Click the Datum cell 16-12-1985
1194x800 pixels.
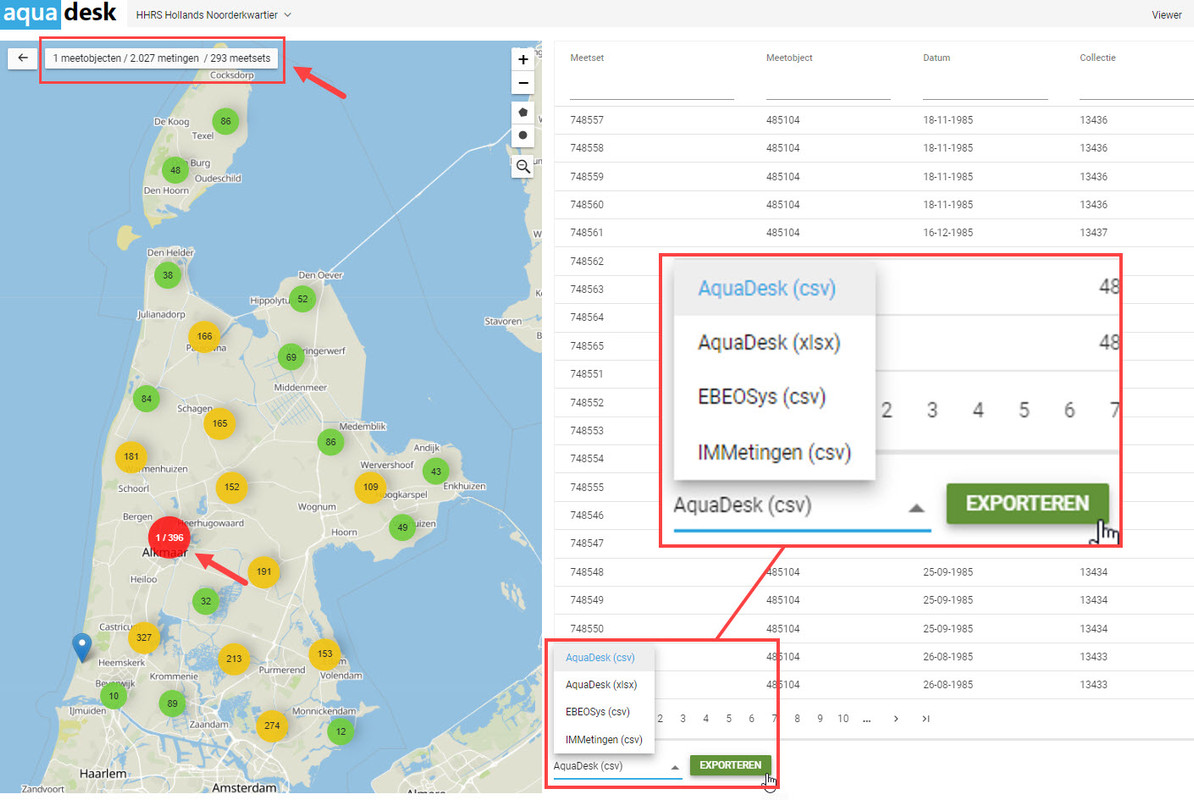(948, 233)
